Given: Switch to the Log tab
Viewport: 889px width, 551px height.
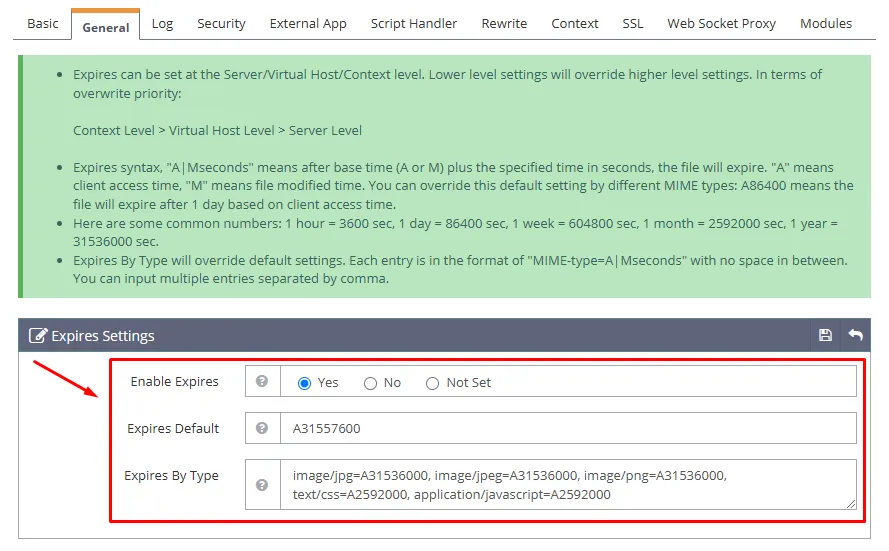Looking at the screenshot, I should tap(162, 23).
